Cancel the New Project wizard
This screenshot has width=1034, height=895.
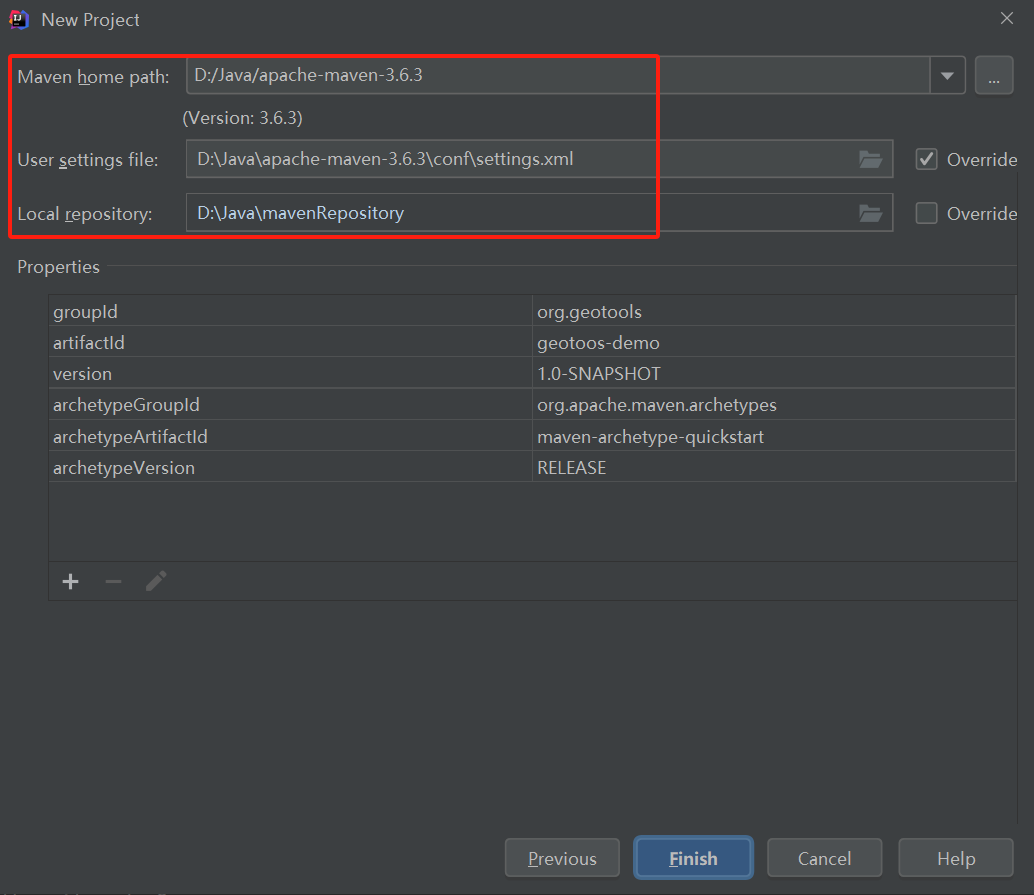pos(824,858)
